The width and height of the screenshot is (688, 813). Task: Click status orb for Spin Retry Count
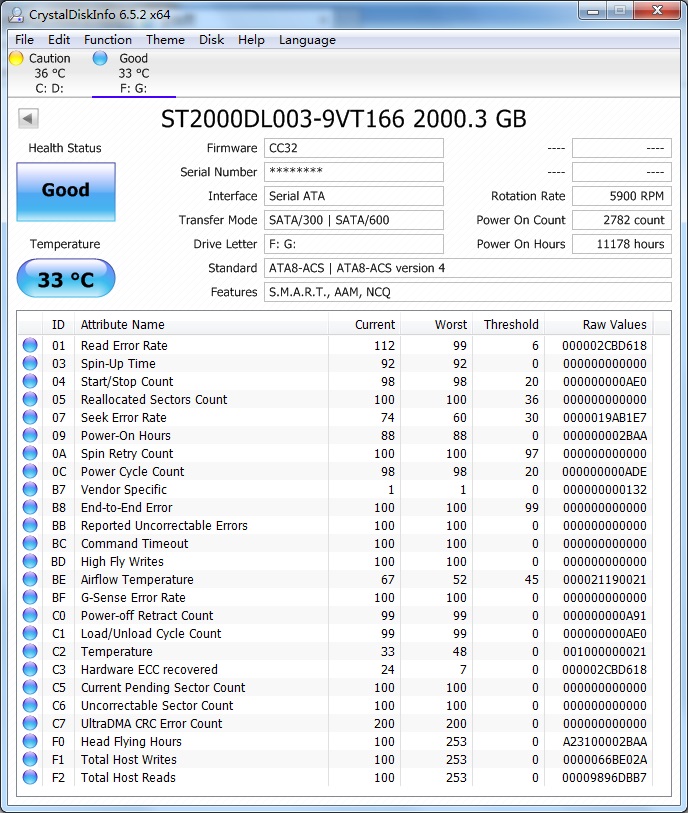[30, 453]
